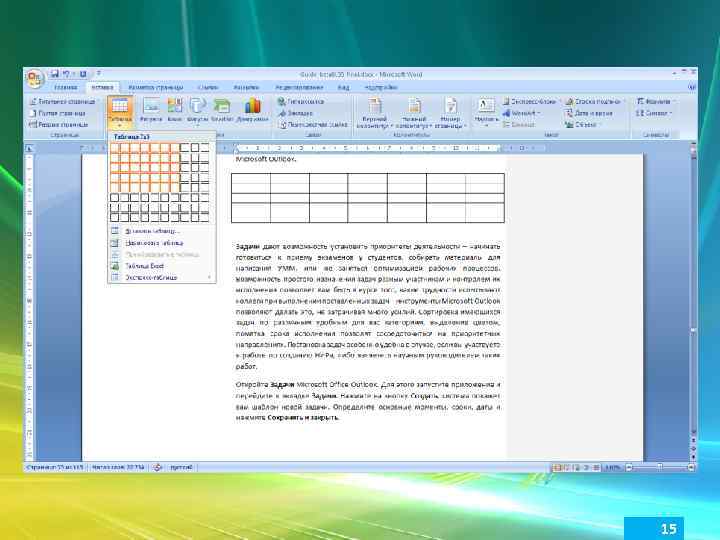Insert an object (Объект)
Image resolution: width=720 pixels, height=540 pixels.
[x=581, y=124]
